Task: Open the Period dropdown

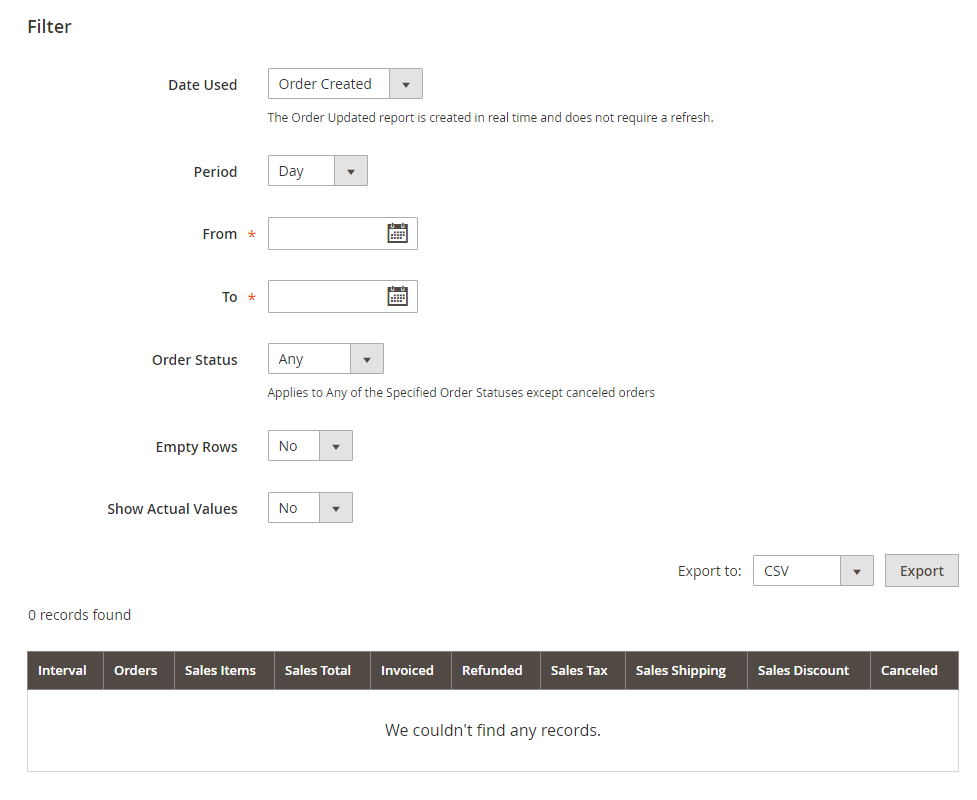Action: click(x=317, y=171)
